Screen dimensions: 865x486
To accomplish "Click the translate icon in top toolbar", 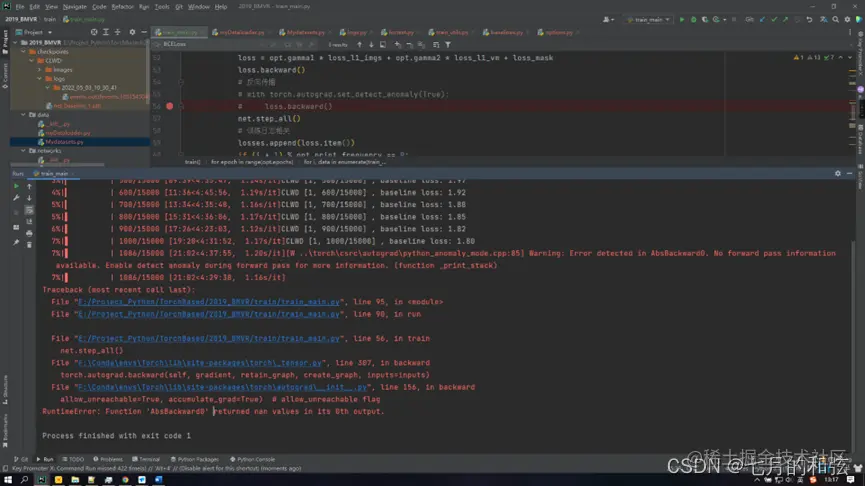I will click(824, 19).
